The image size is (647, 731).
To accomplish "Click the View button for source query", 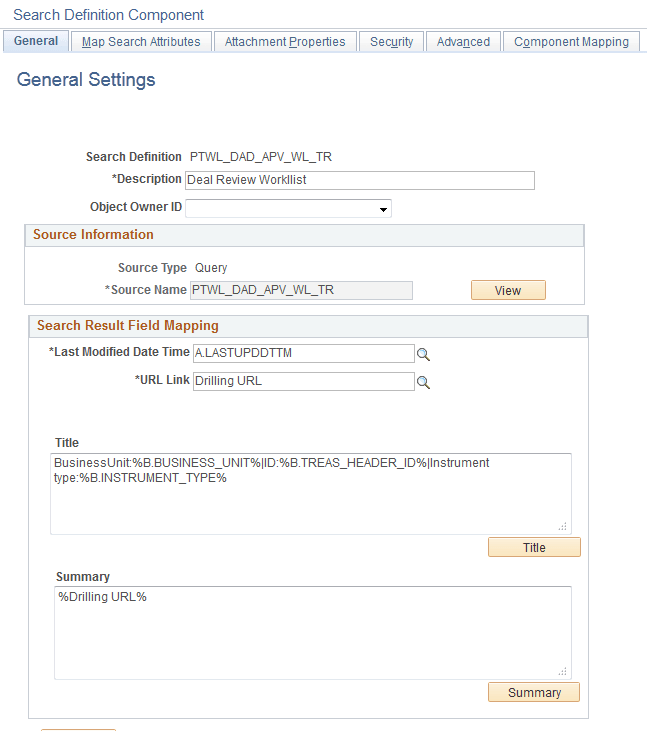I will click(508, 290).
